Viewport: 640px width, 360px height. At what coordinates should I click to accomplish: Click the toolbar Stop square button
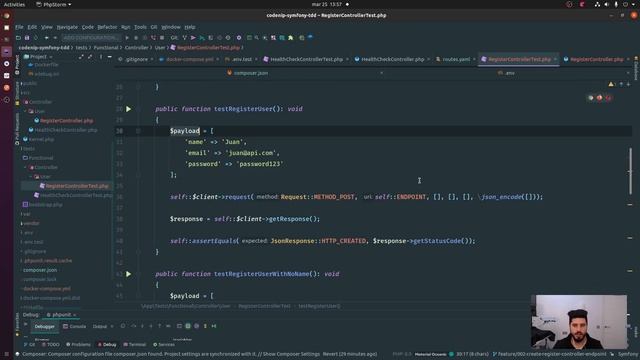click(x=162, y=38)
